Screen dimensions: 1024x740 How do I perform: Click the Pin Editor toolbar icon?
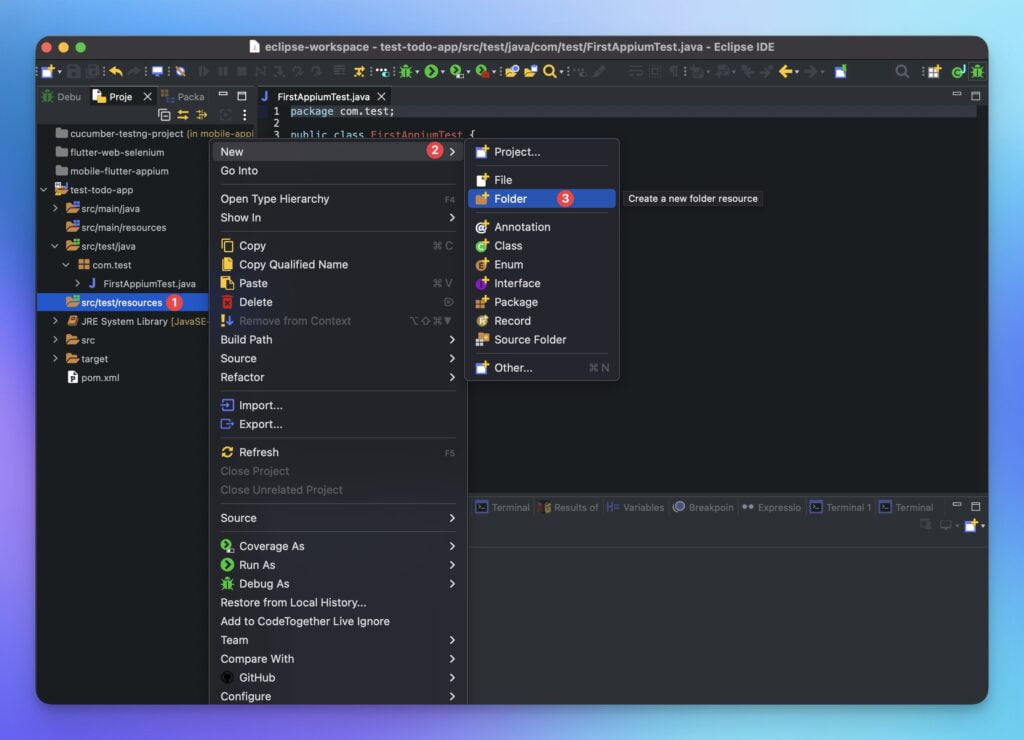(840, 71)
